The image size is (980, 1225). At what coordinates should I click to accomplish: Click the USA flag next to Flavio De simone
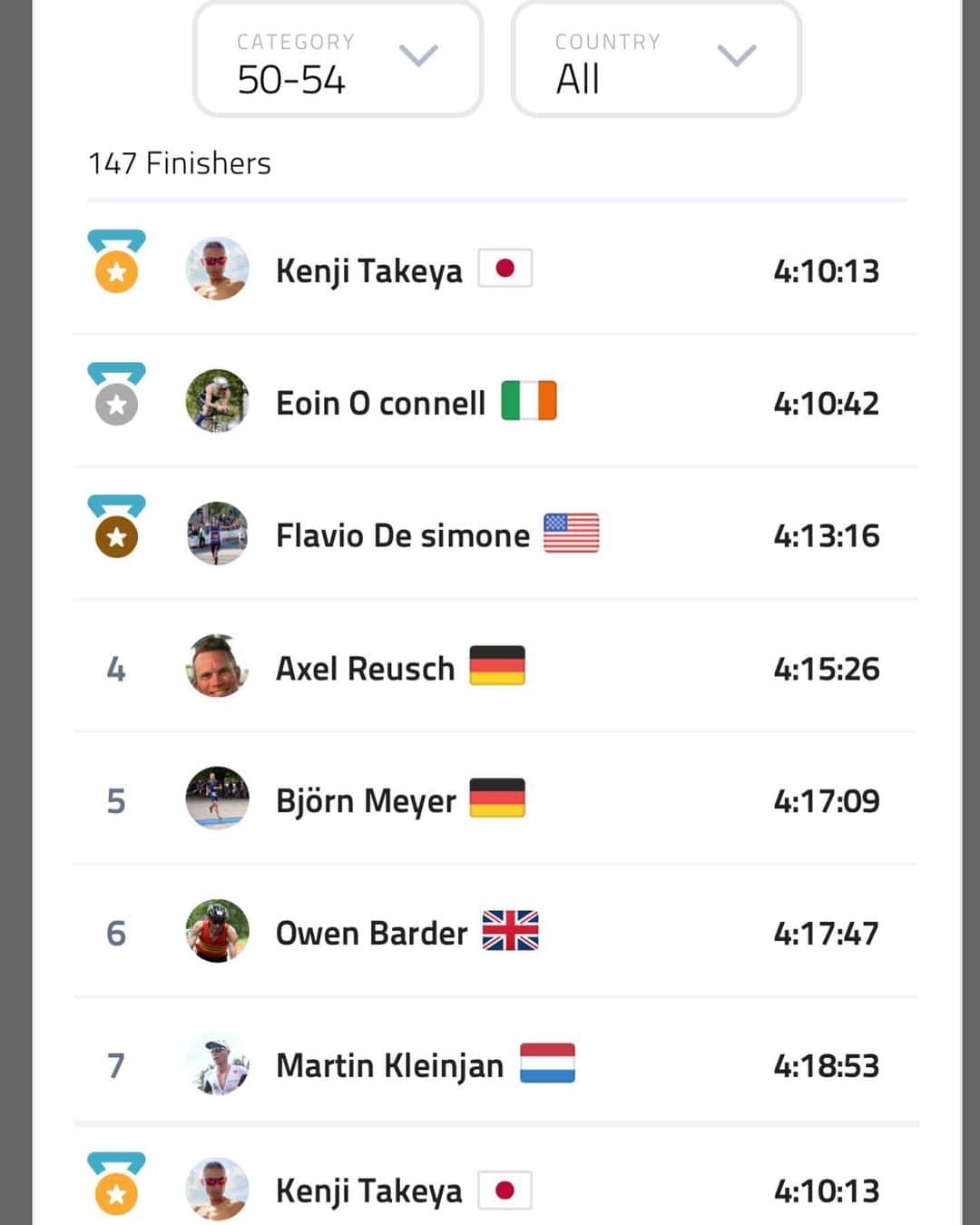pos(572,534)
